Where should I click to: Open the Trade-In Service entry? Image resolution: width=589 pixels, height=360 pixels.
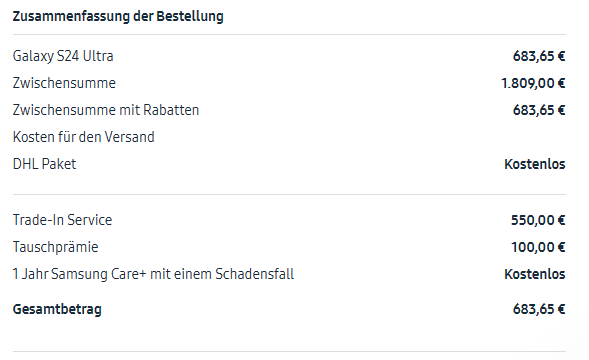[x=62, y=220]
